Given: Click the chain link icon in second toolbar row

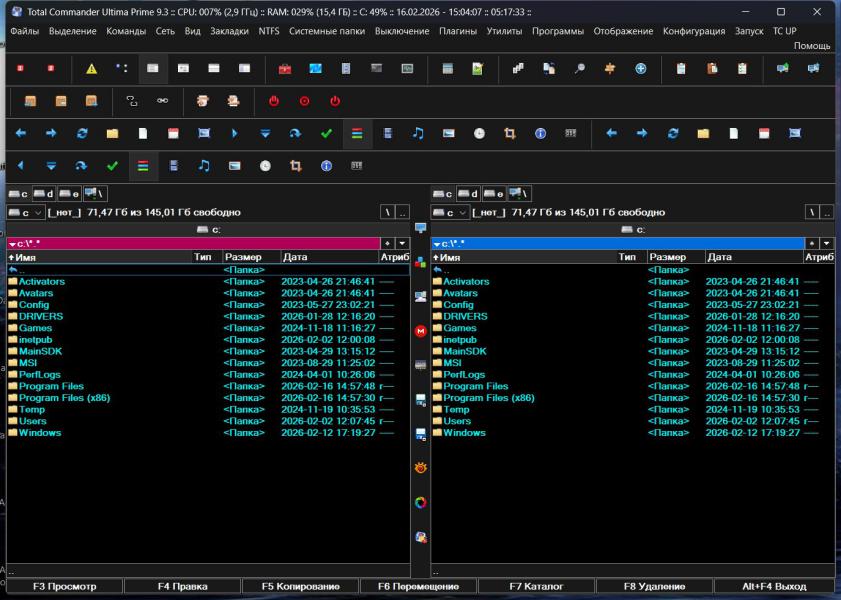Looking at the screenshot, I should 162,101.
